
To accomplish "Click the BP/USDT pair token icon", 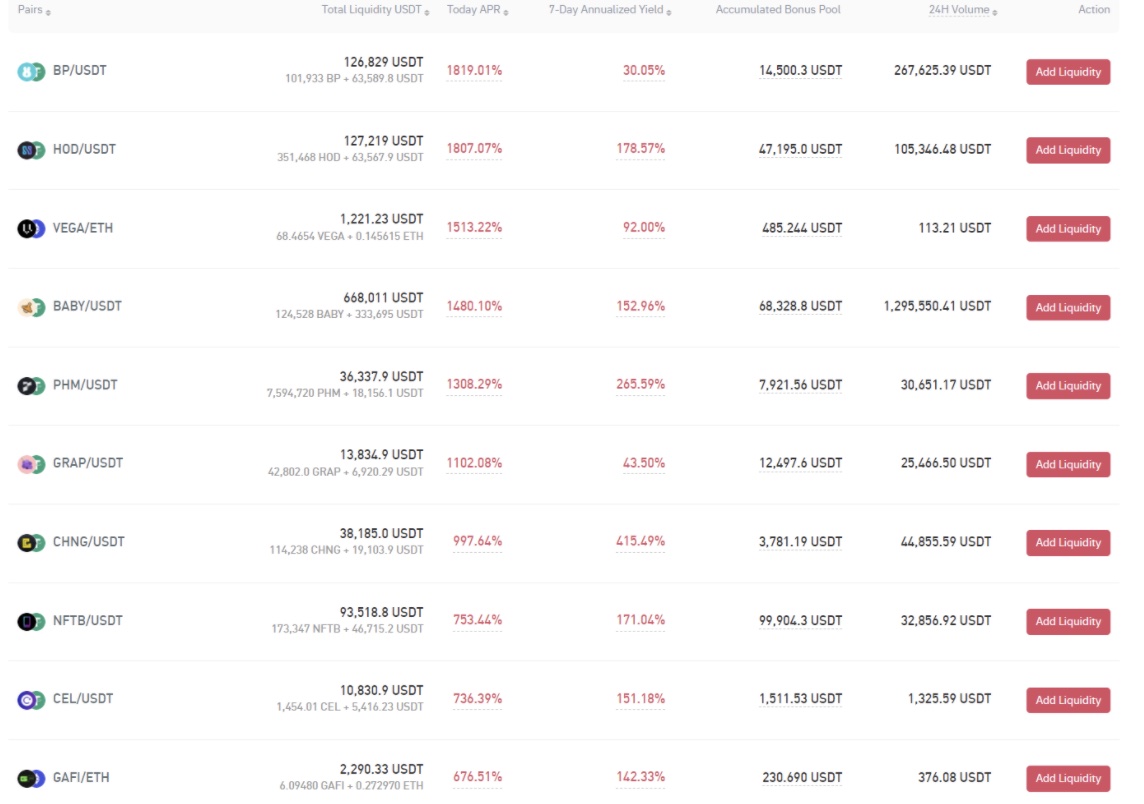I will (x=32, y=71).
